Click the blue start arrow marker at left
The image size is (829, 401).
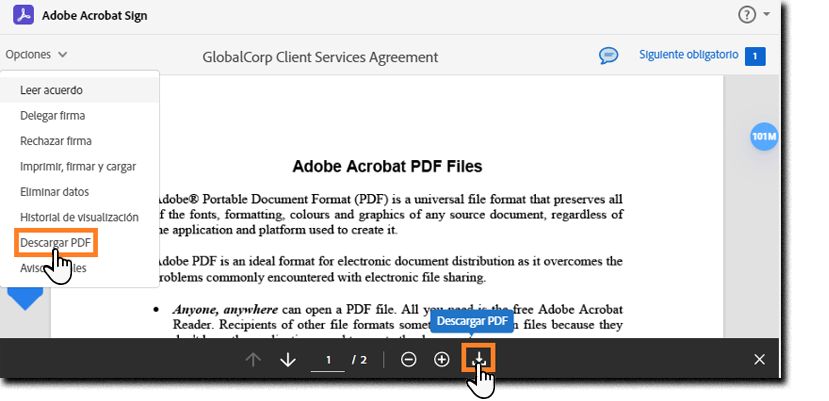click(25, 299)
